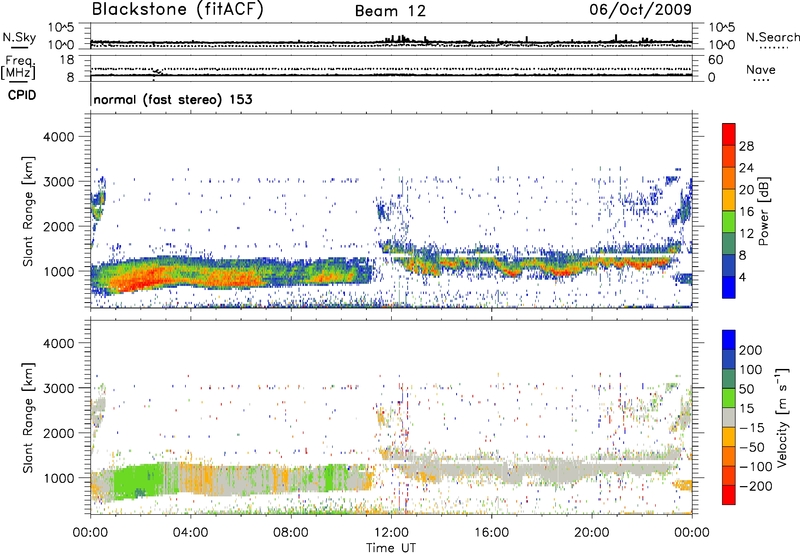Select the '-15' Velocity colorbar tick label
This screenshot has width=800, height=554.
click(x=752, y=428)
